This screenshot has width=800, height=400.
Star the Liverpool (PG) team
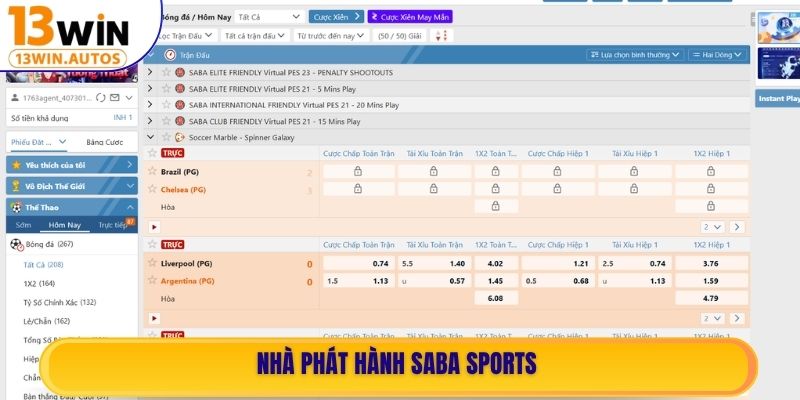(152, 263)
